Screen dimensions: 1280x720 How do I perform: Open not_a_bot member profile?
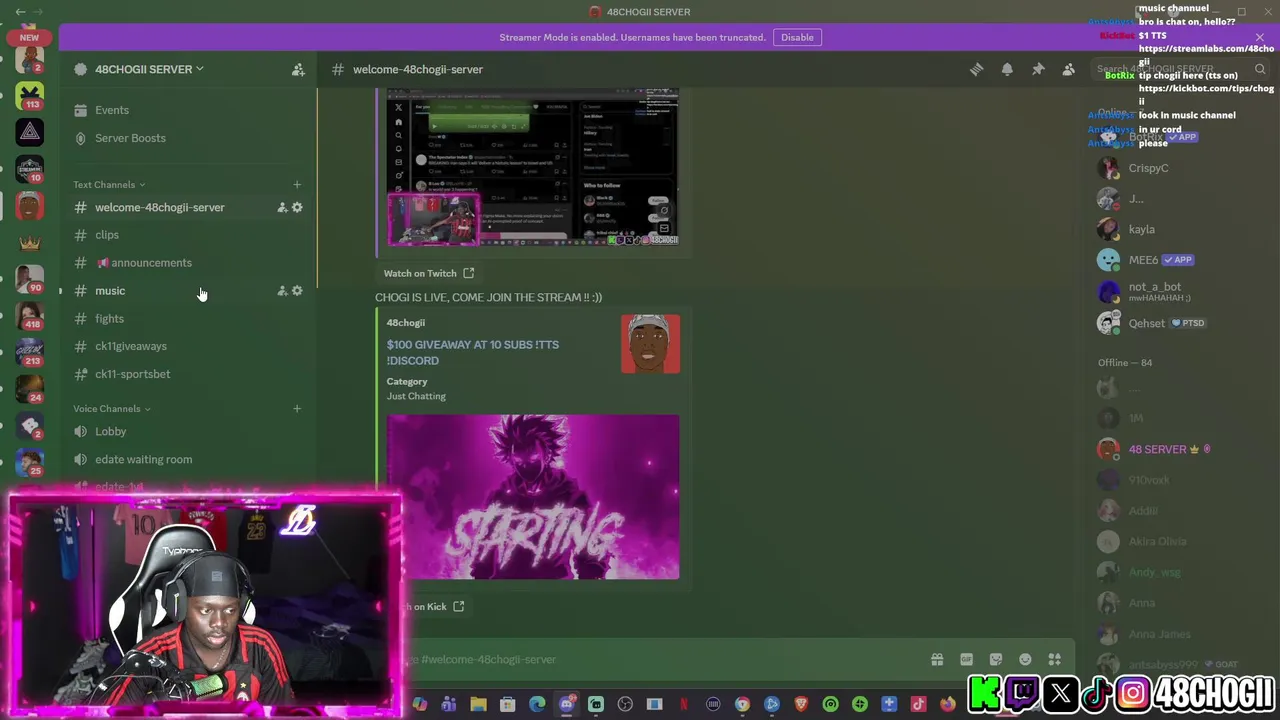(1182, 291)
